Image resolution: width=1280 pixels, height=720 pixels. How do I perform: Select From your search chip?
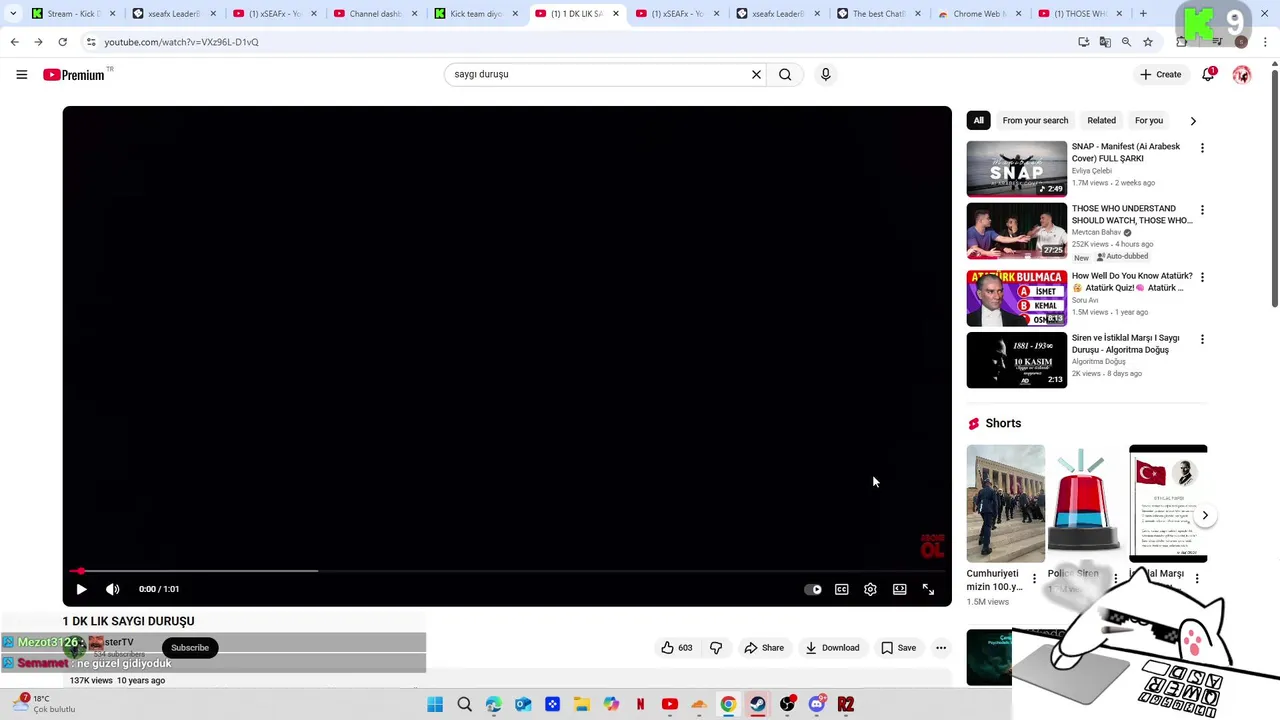(1035, 120)
